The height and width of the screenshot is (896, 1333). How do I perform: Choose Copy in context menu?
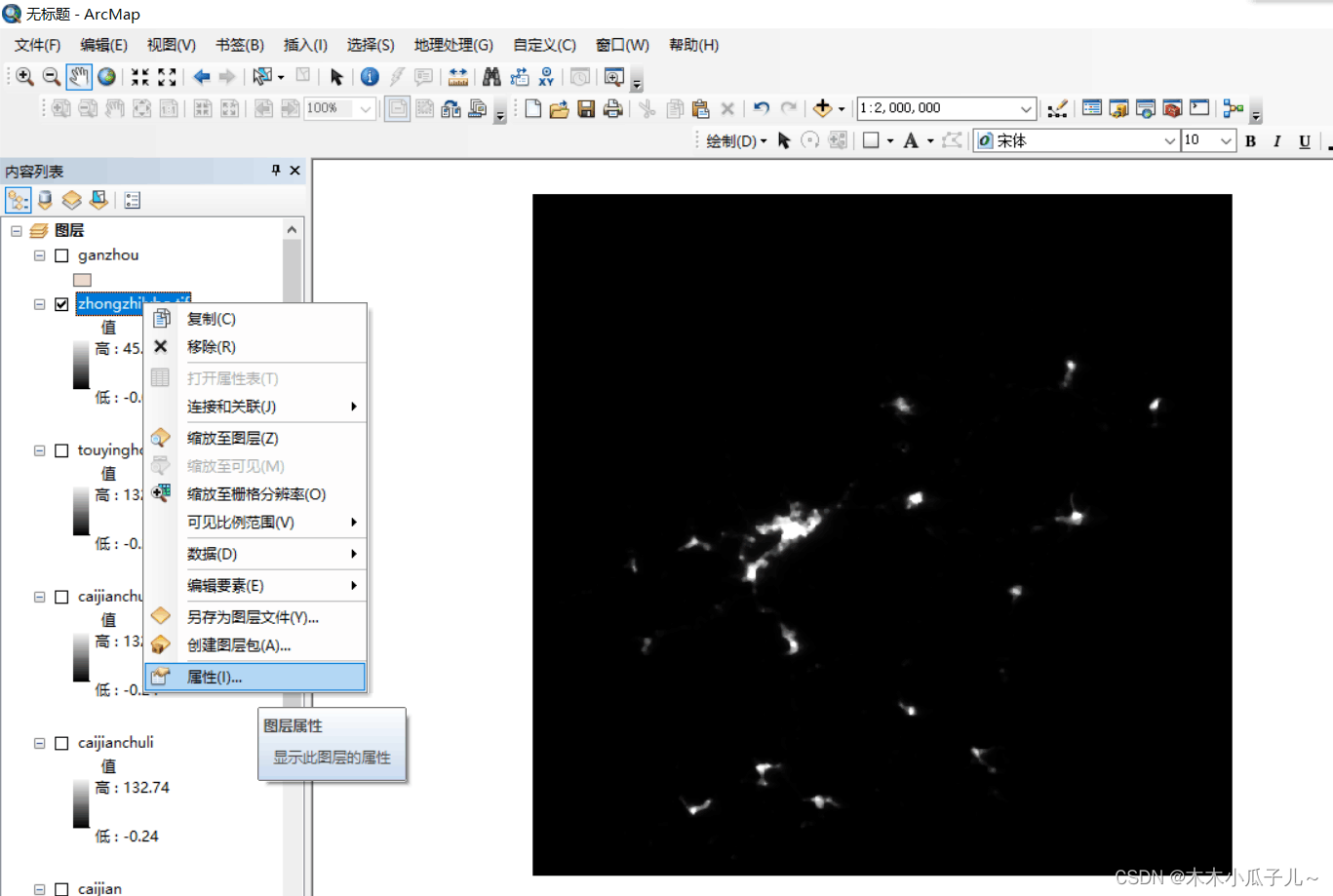point(255,319)
